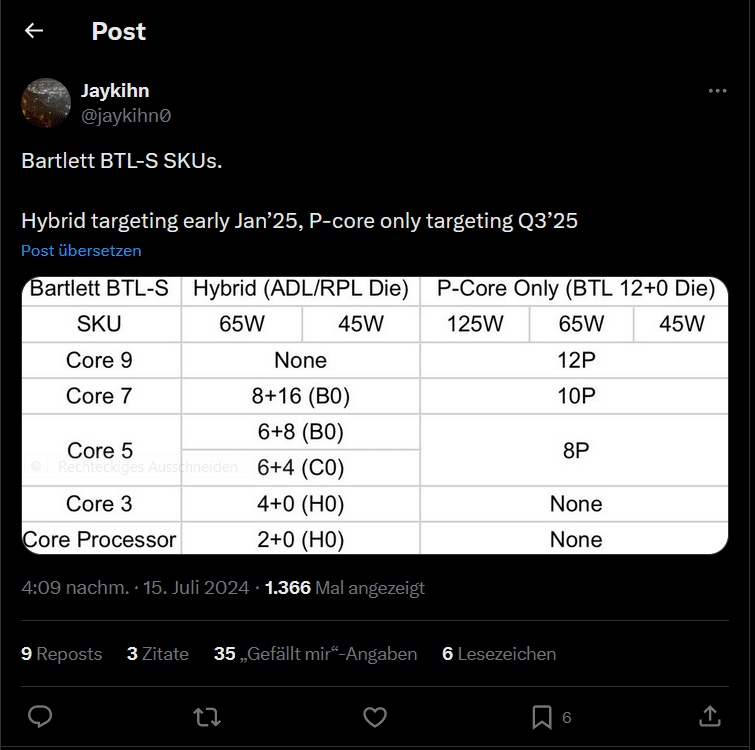View the 3 Zitate quotes list
755x750 pixels.
(158, 654)
